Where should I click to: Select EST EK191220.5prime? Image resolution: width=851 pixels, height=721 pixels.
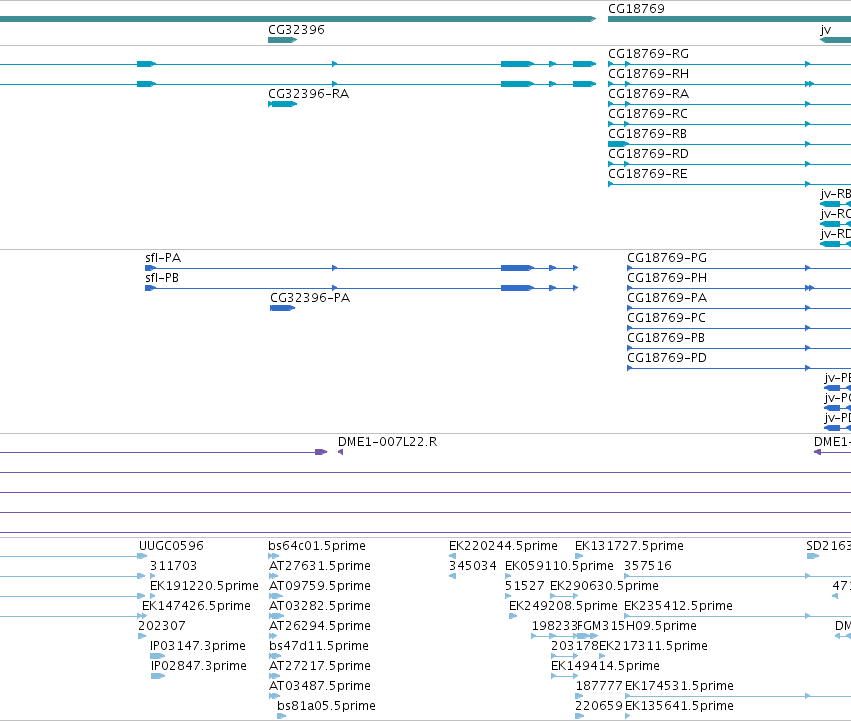[x=205, y=586]
